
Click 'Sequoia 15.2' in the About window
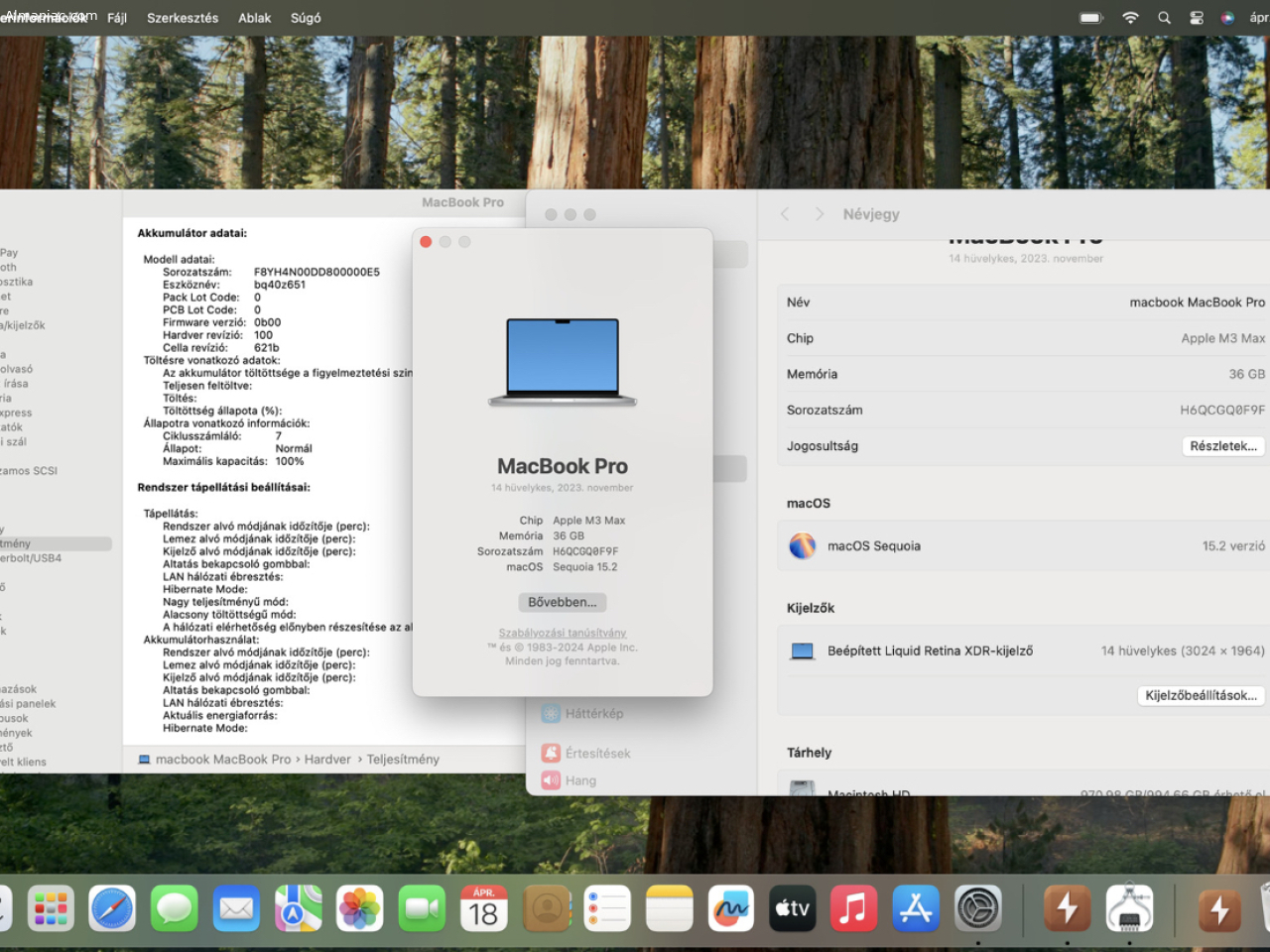coord(585,567)
